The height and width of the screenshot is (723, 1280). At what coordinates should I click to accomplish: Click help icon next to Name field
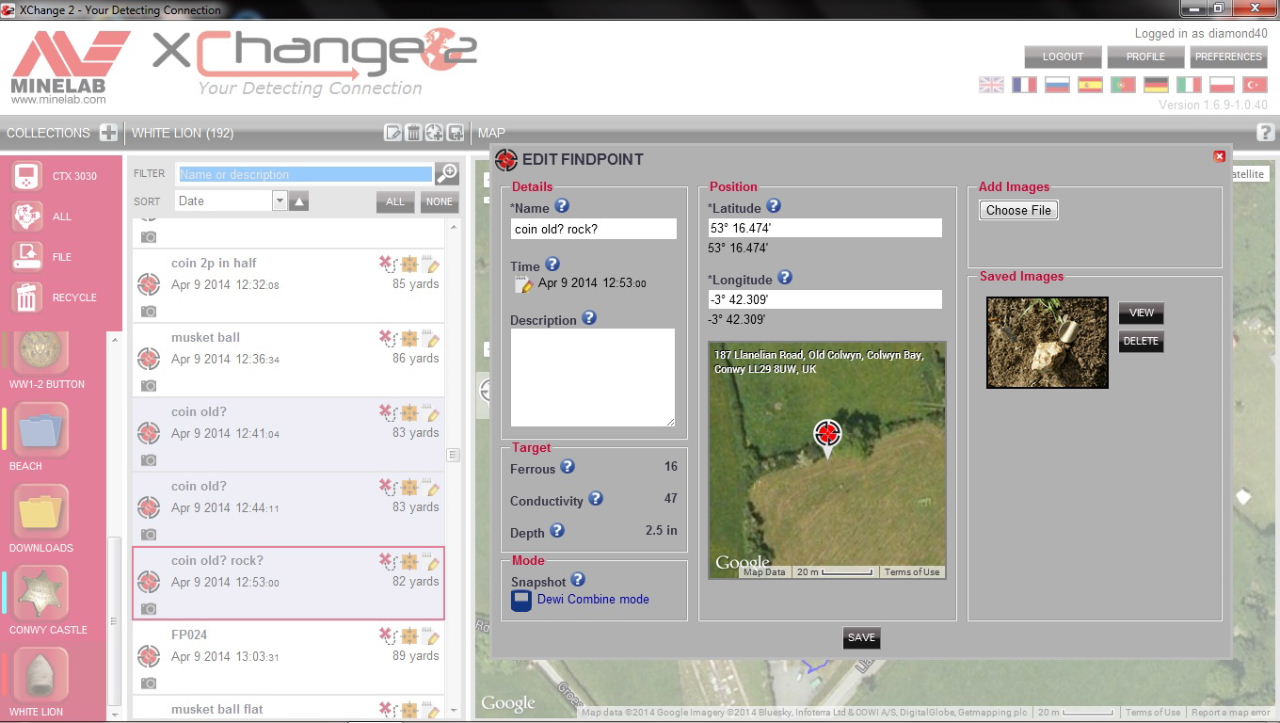pyautogui.click(x=561, y=206)
